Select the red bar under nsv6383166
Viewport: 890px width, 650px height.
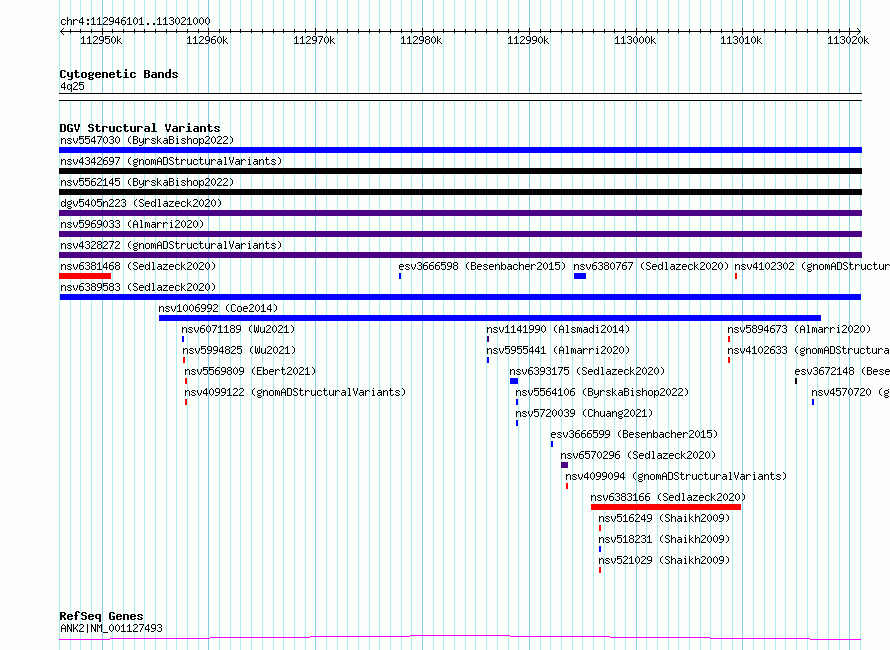[x=666, y=507]
